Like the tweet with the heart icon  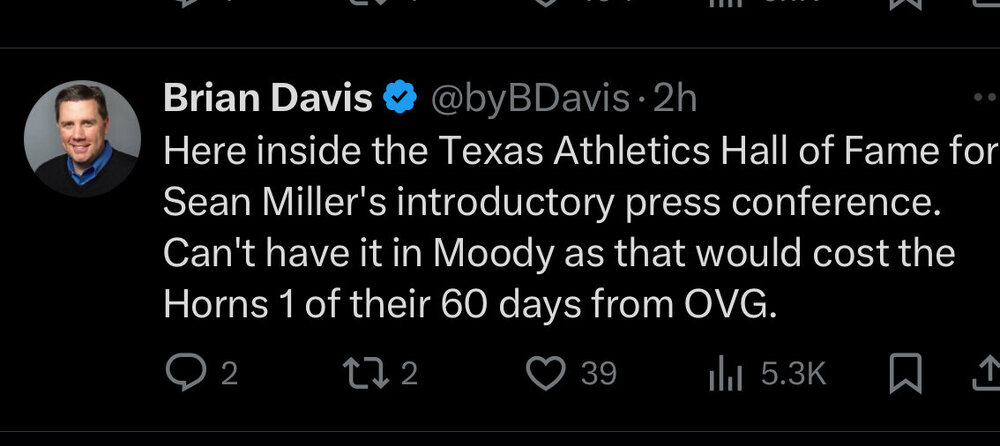tap(545, 373)
